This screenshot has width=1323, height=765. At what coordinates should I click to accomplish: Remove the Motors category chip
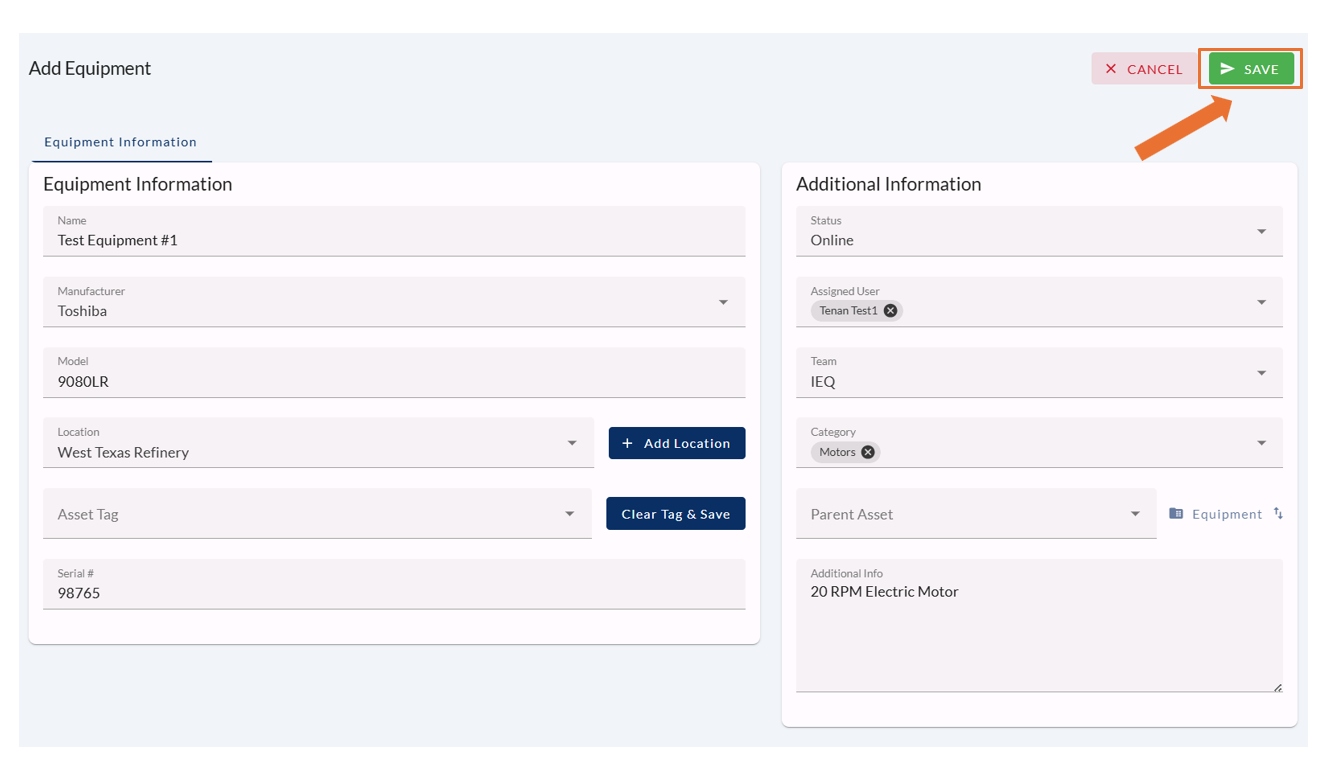pyautogui.click(x=868, y=452)
